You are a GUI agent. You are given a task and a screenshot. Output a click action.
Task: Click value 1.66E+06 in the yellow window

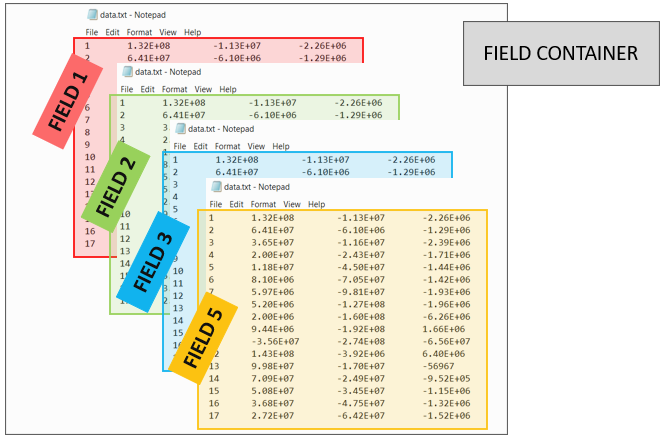pyautogui.click(x=445, y=327)
